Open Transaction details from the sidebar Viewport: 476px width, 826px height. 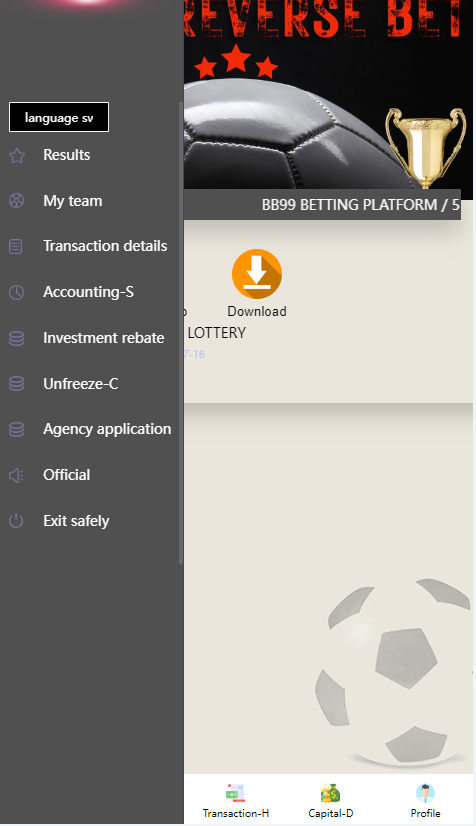point(105,246)
